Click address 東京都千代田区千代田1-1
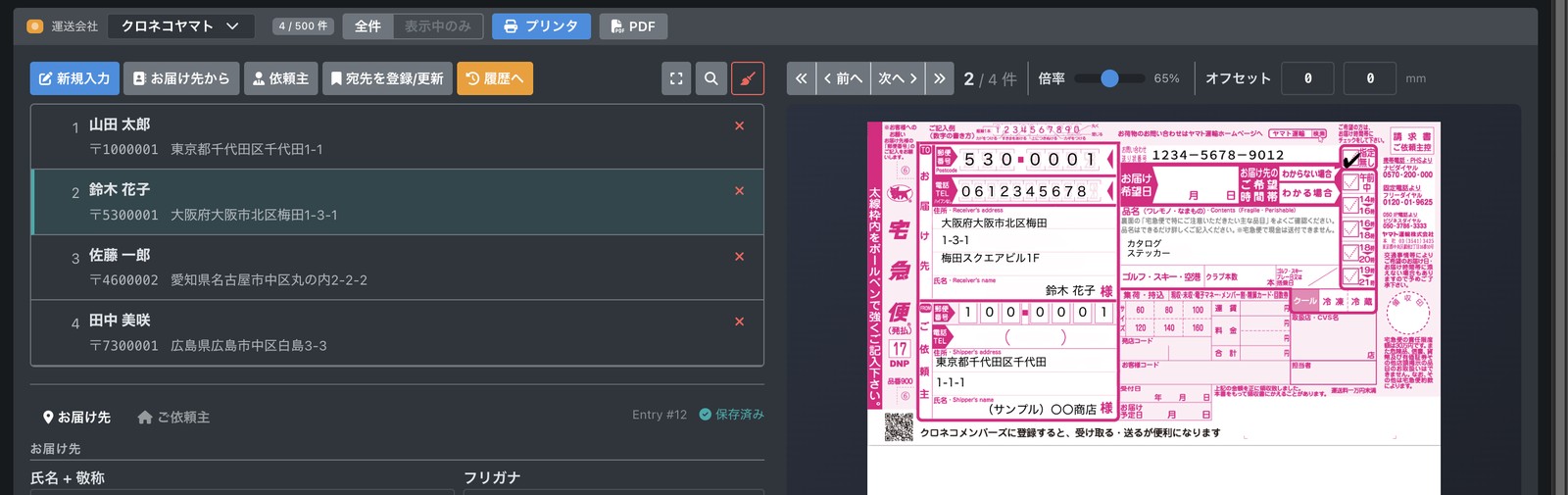 click(246, 150)
